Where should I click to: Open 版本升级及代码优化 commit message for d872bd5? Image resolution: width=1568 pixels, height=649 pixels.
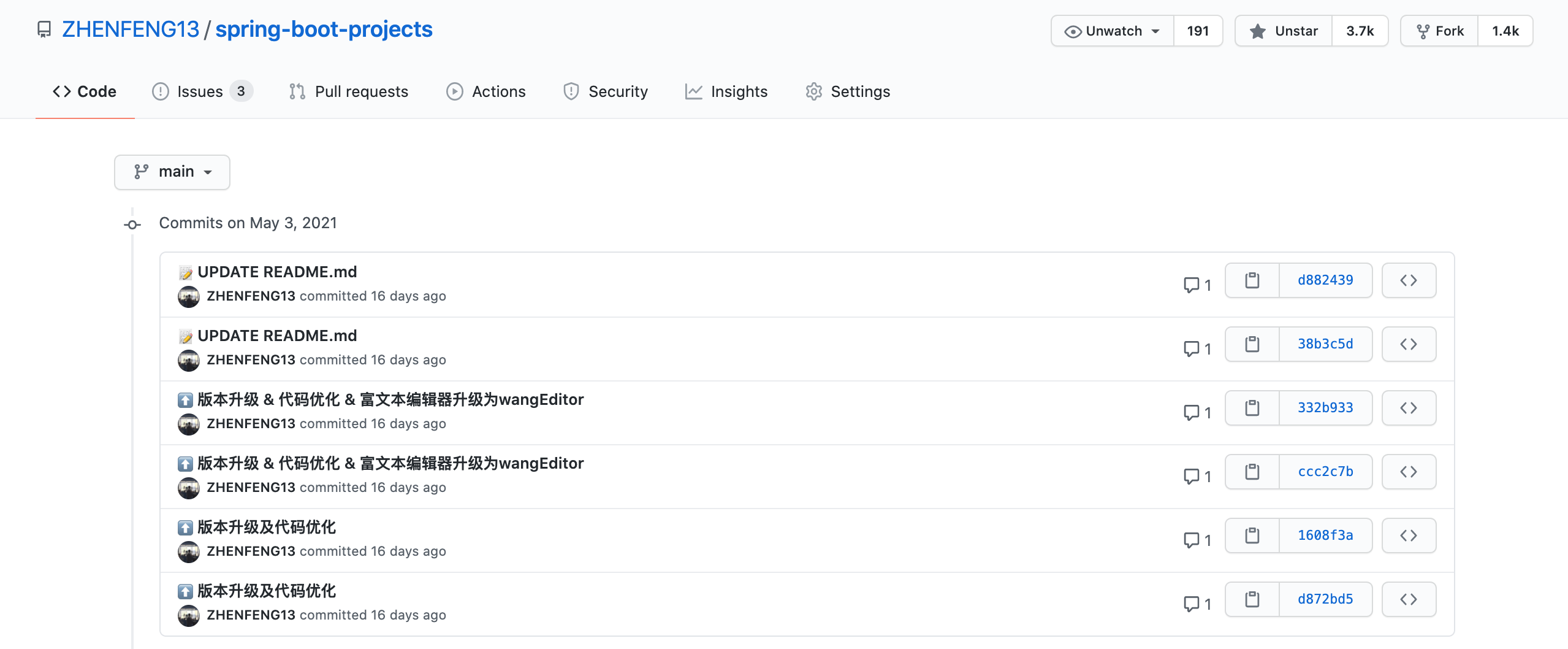(267, 591)
